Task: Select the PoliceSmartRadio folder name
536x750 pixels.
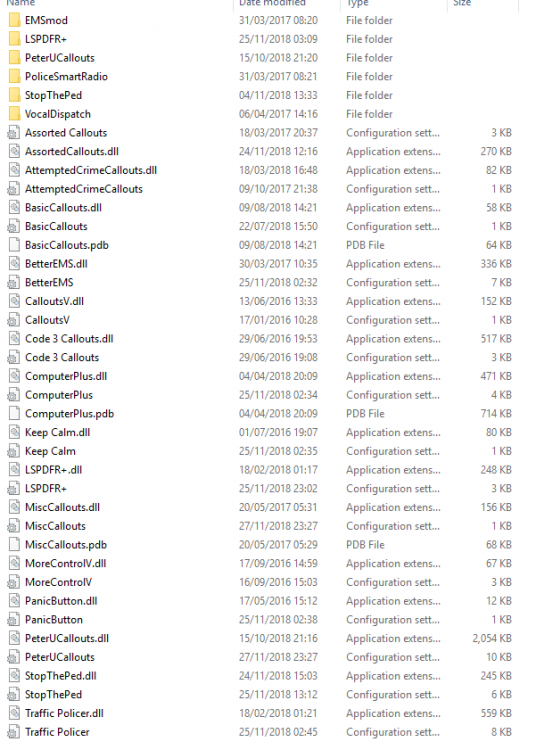Action: pos(66,77)
